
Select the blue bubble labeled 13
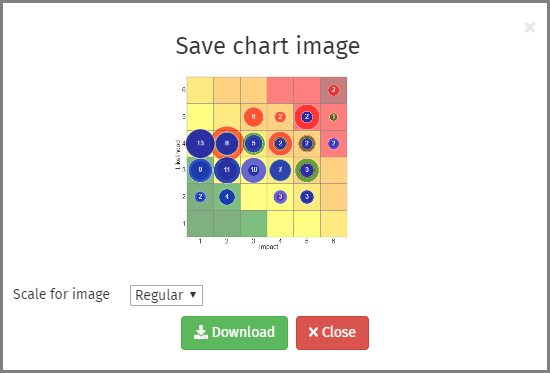tap(200, 143)
